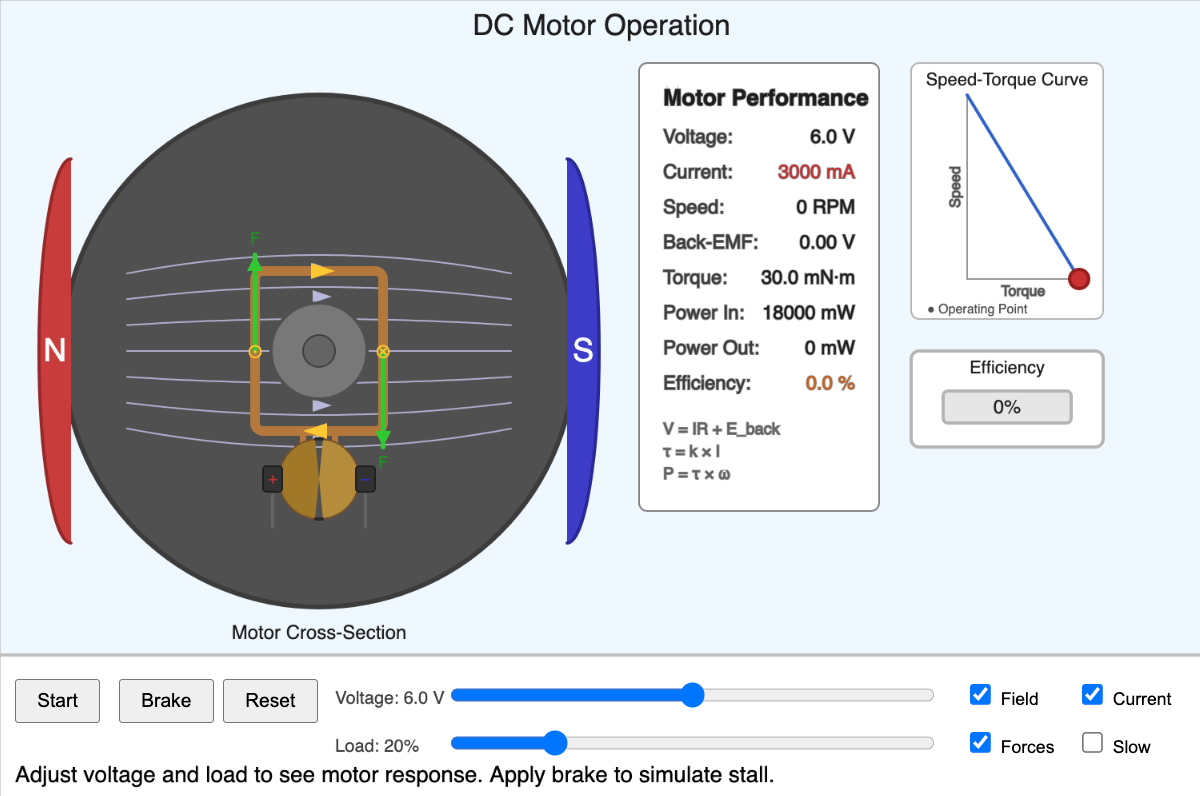The height and width of the screenshot is (796, 1200).
Task: Enable Slow motion mode
Action: 1092,741
